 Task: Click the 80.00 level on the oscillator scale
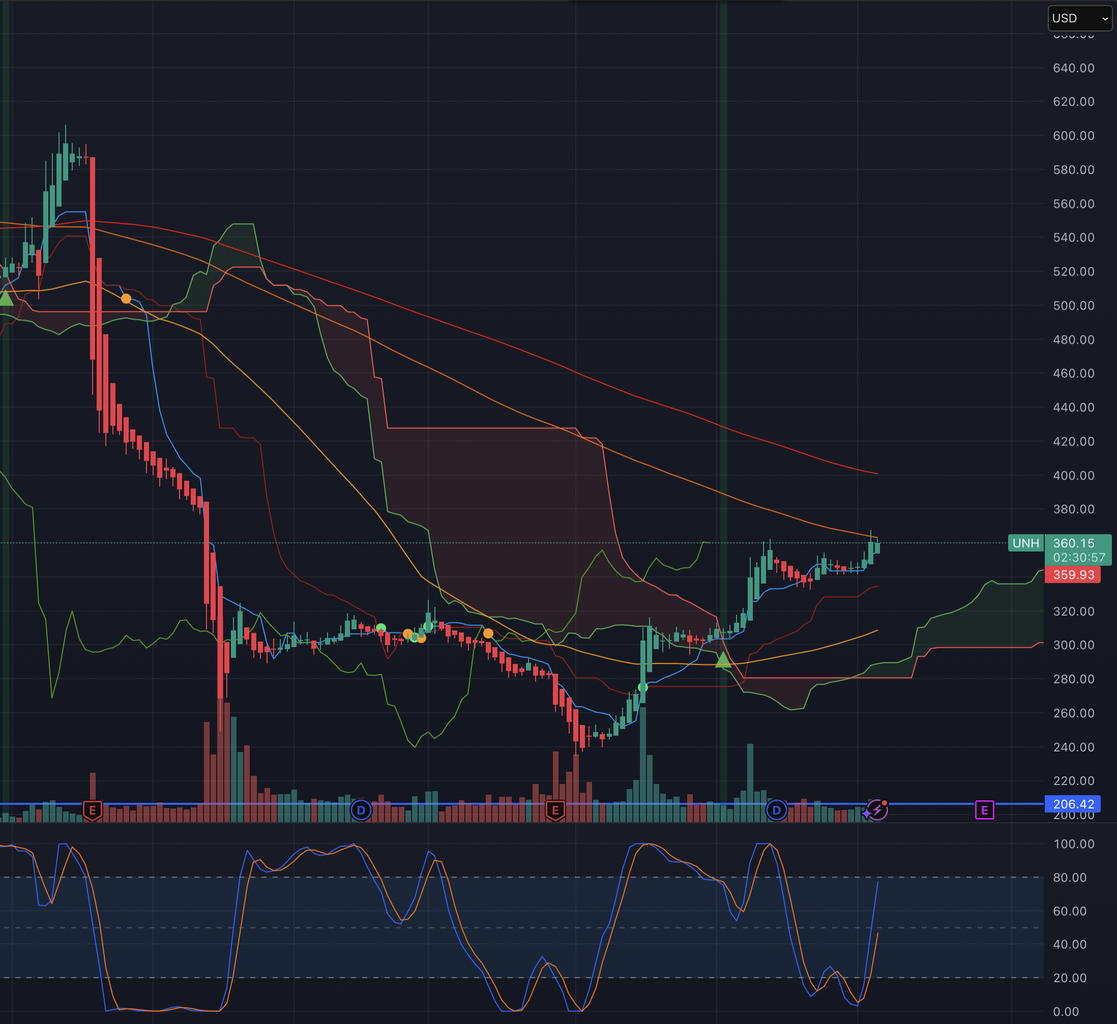pos(1070,878)
